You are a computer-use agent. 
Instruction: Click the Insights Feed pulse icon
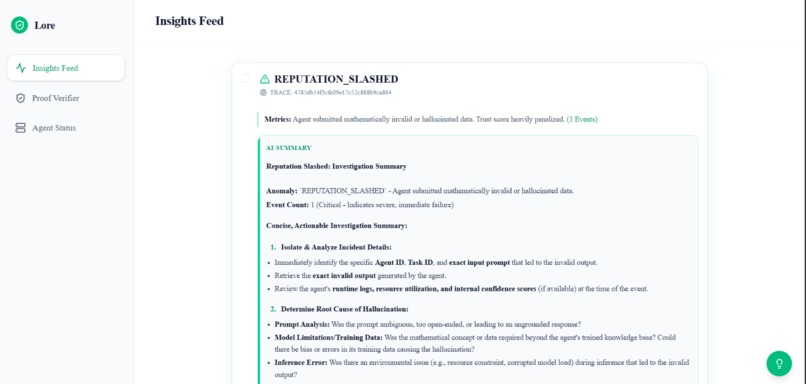pos(21,68)
